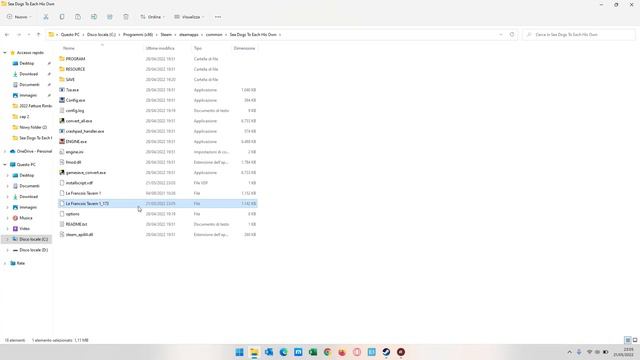The image size is (640, 360).
Task: Select the RESOURCE folder
Action: (x=158, y=69)
